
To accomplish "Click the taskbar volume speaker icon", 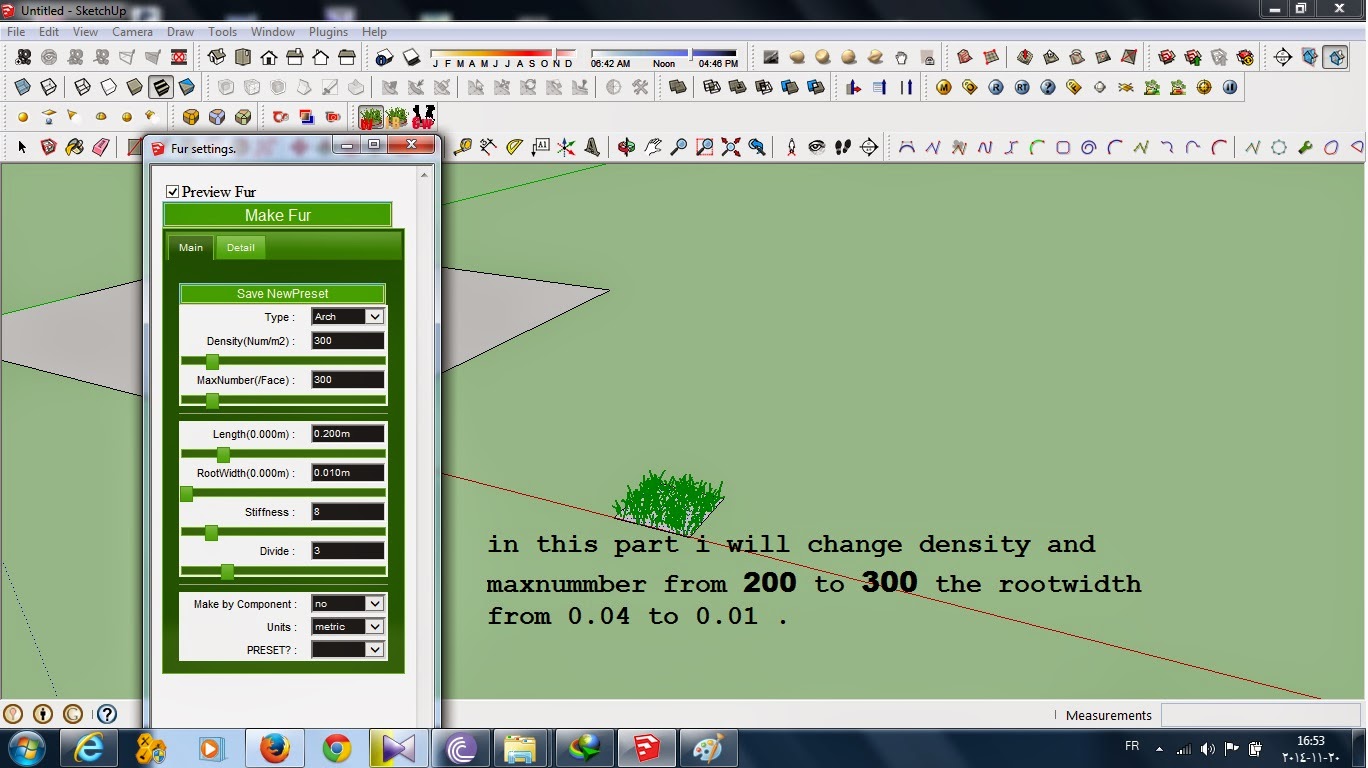I will (1207, 748).
